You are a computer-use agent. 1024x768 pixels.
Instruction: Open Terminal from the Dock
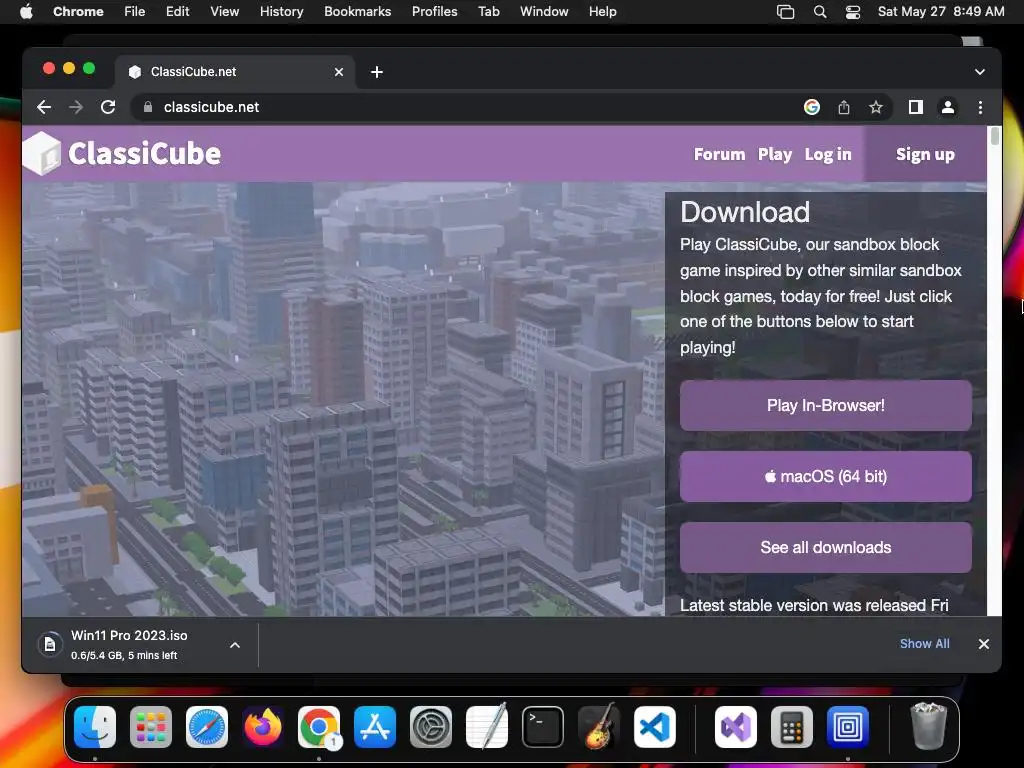pos(543,727)
